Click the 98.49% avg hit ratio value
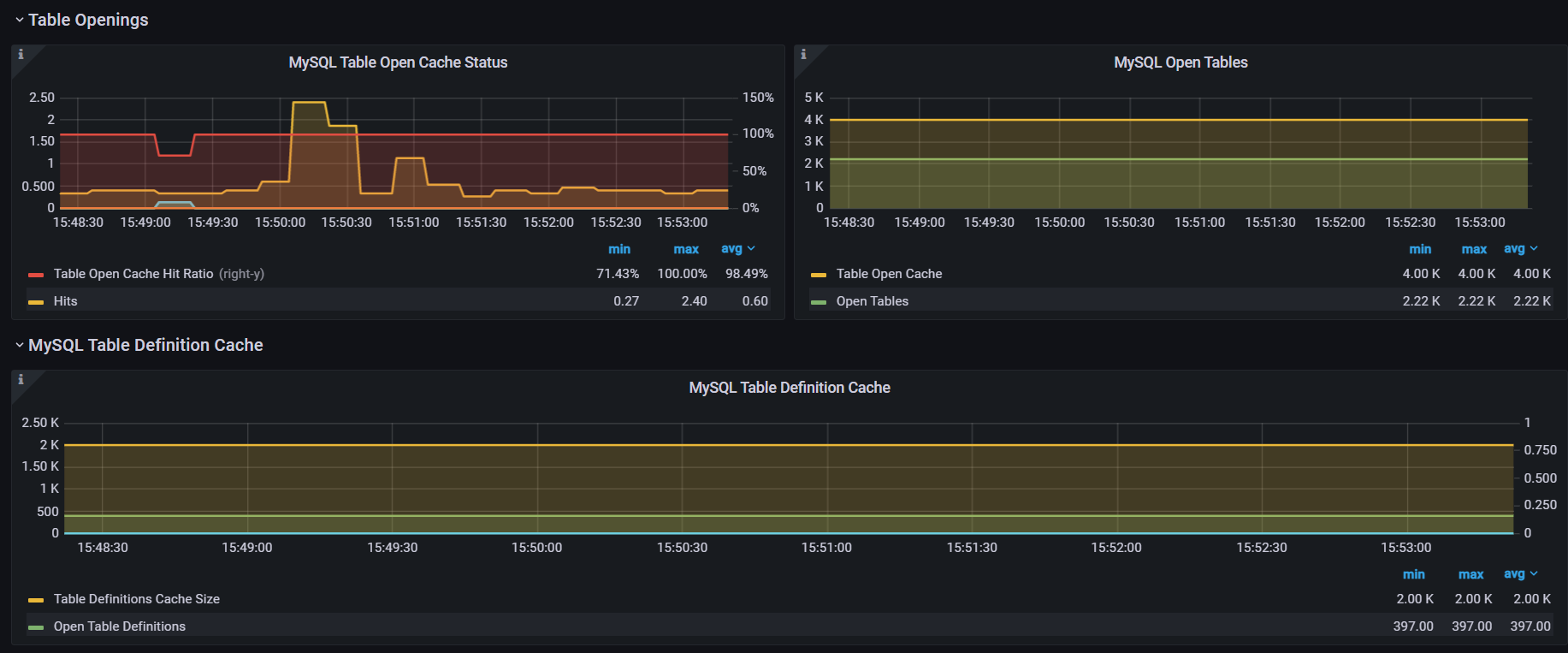1568x653 pixels. tap(747, 274)
